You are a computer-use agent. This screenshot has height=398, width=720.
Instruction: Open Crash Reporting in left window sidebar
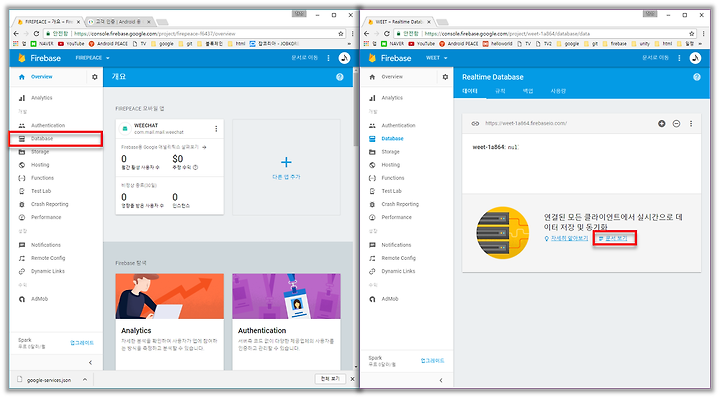[x=49, y=204]
